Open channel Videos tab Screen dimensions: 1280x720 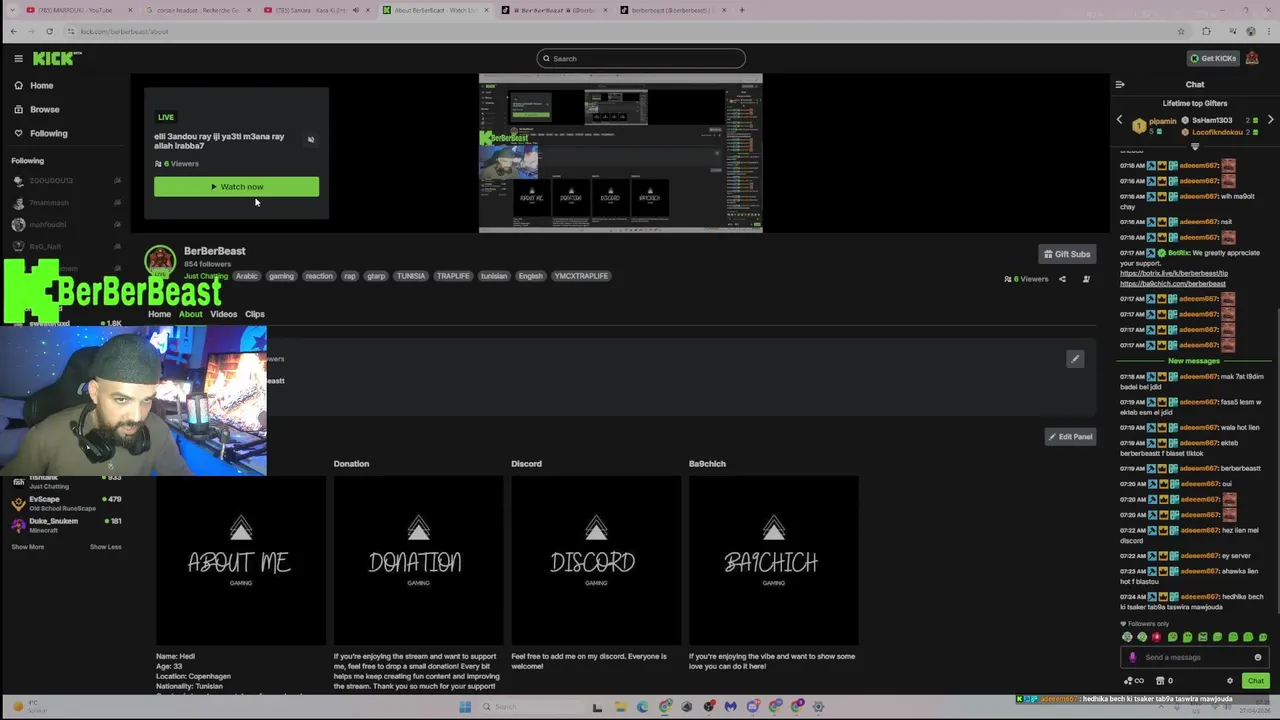pyautogui.click(x=223, y=314)
